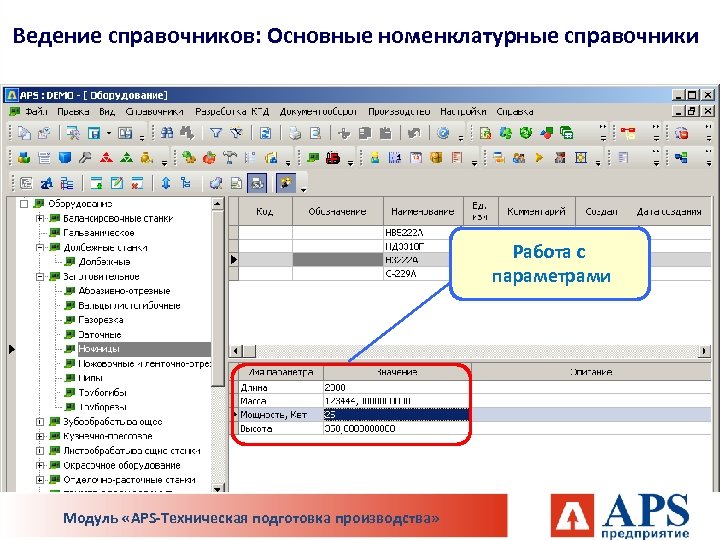The width and height of the screenshot is (720, 540).
Task: Open the Вид menu
Action: tap(107, 112)
